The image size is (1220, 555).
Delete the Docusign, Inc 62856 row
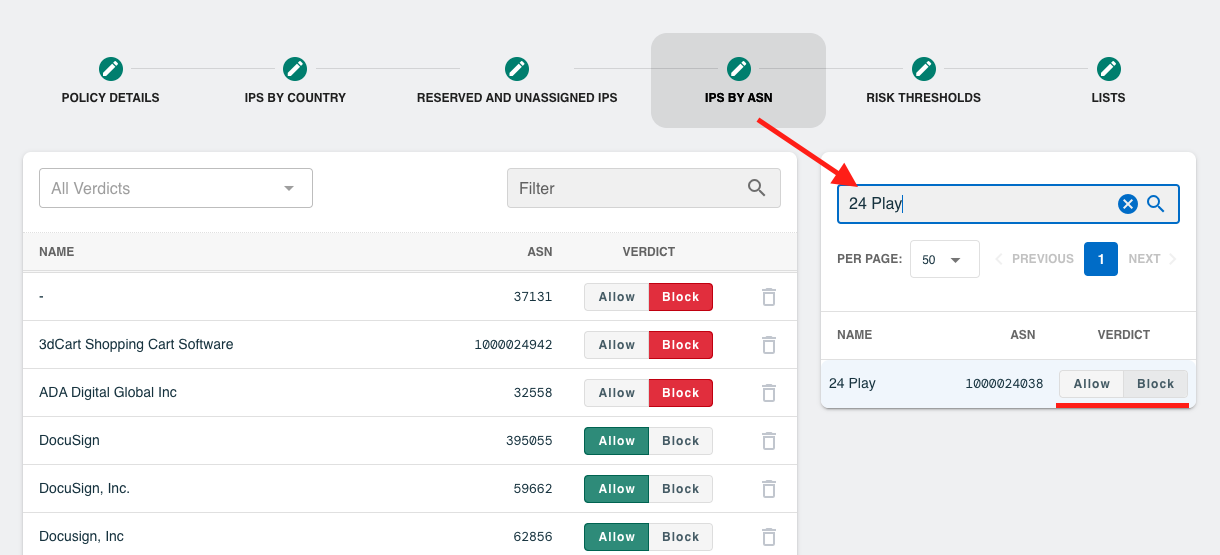tap(769, 537)
